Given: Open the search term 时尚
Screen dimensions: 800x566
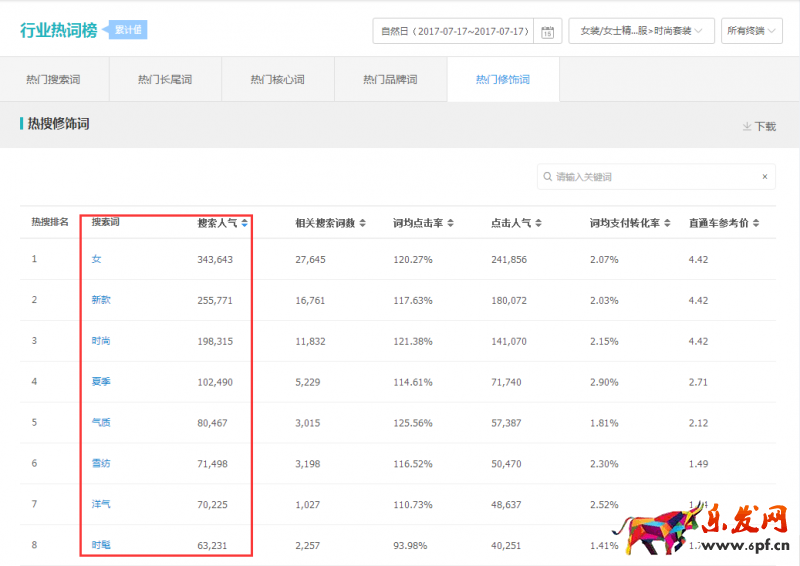Looking at the screenshot, I should click(101, 341).
